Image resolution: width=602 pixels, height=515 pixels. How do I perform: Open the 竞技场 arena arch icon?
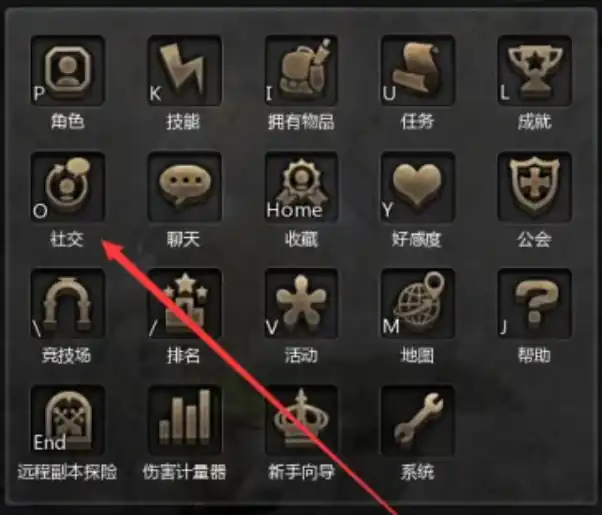68,303
